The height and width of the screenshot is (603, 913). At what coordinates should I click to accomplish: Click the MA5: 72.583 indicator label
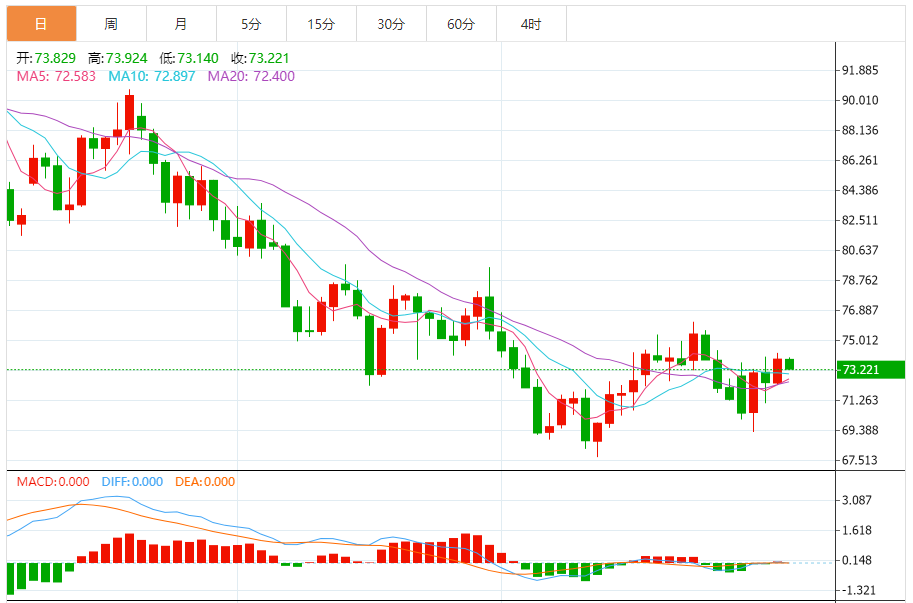pyautogui.click(x=56, y=76)
